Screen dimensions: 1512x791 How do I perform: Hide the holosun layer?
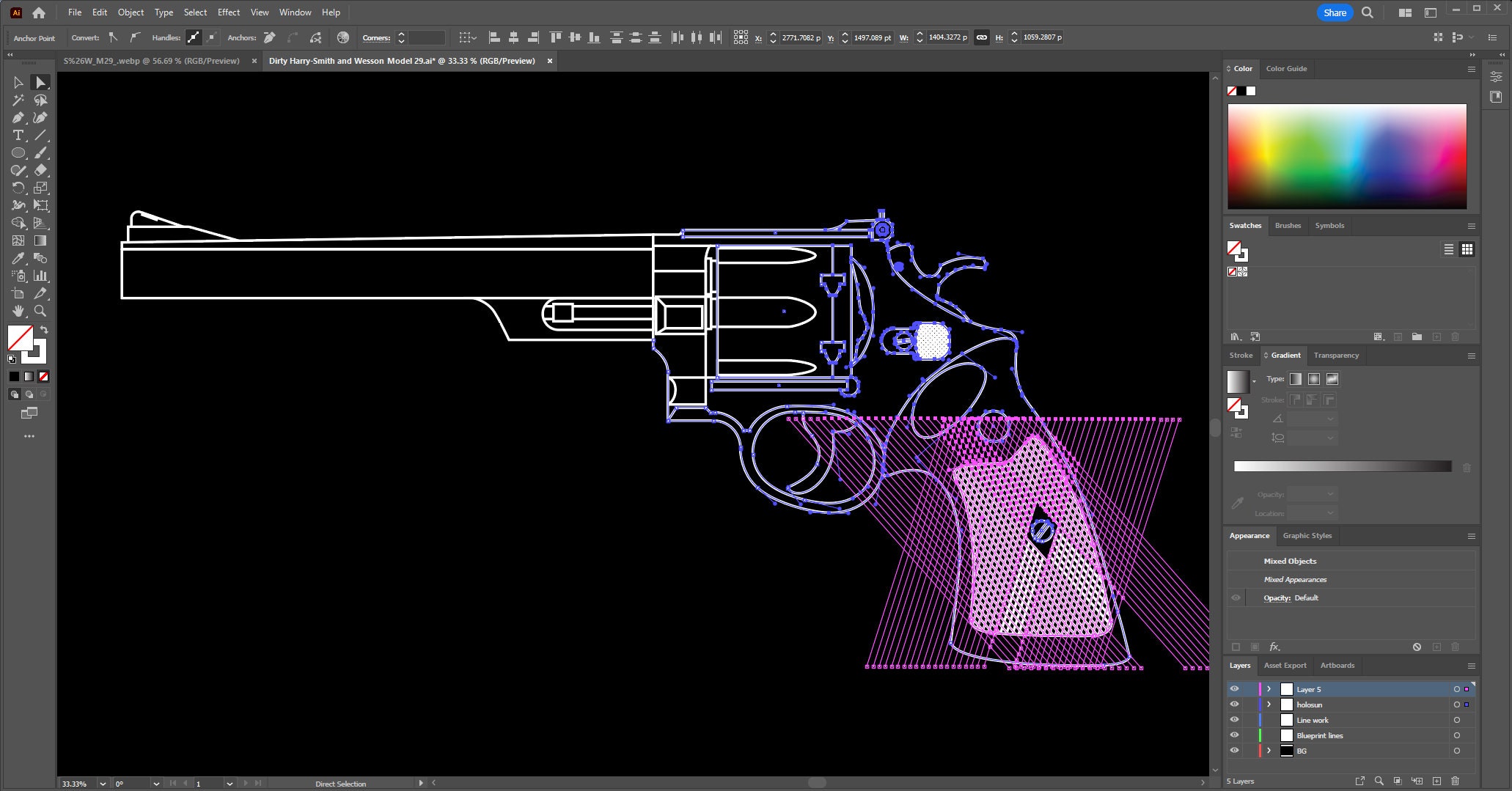(1234, 704)
